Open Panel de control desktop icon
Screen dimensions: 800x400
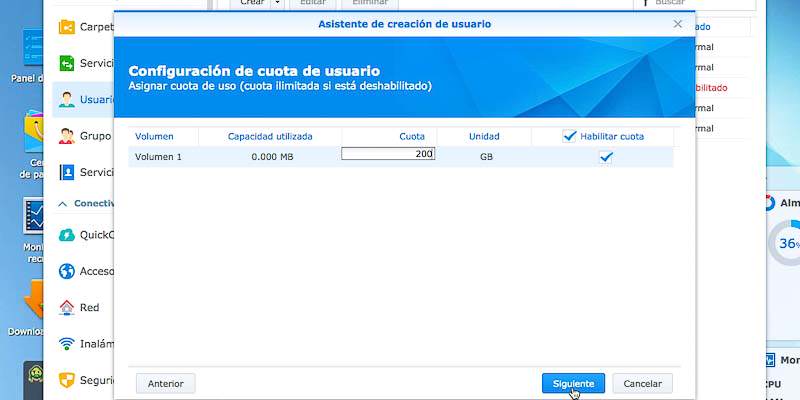(33, 47)
